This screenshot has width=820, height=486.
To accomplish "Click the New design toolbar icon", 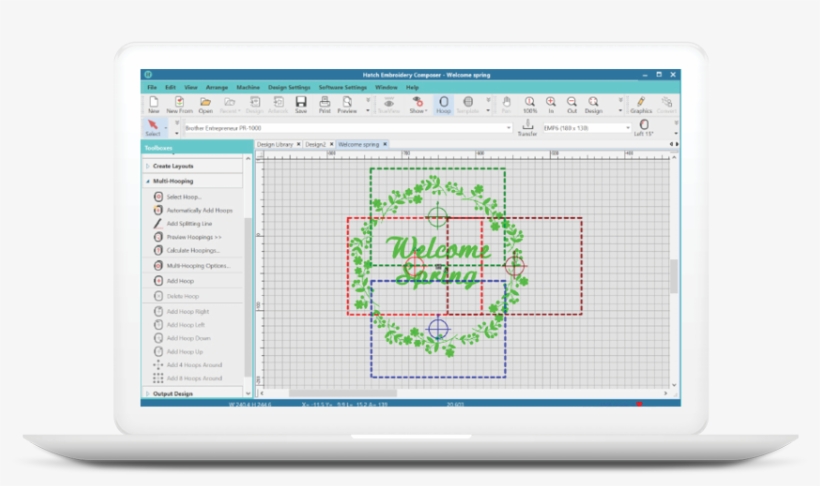I will 153,104.
